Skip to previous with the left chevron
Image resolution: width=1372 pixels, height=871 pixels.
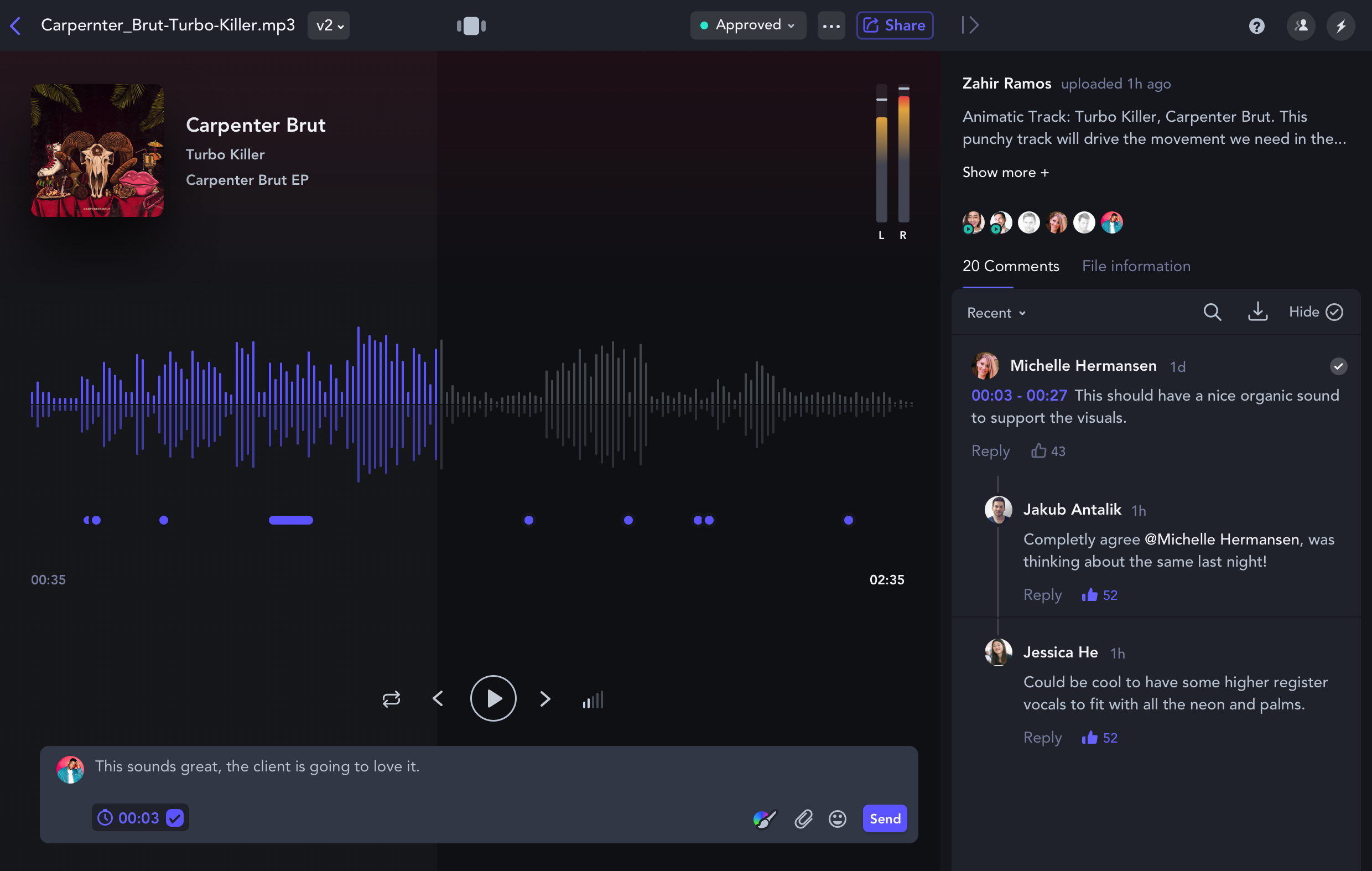pos(438,698)
